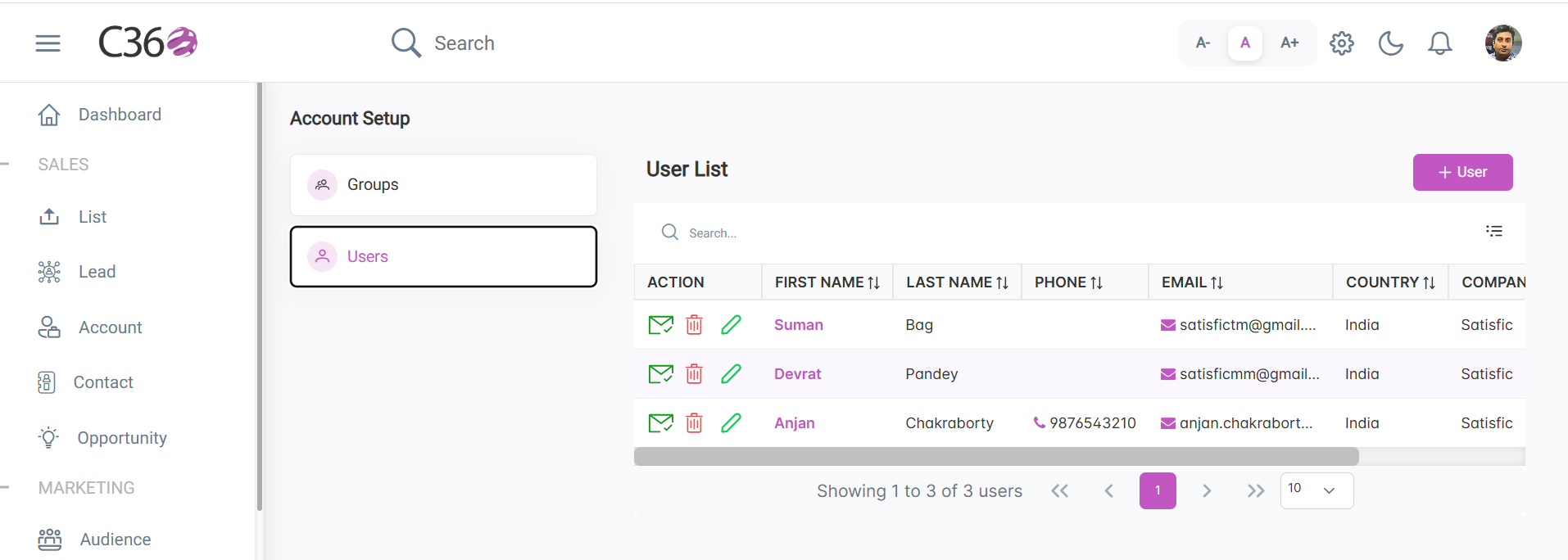Add a new user with + User
The width and height of the screenshot is (1568, 560).
click(1462, 172)
